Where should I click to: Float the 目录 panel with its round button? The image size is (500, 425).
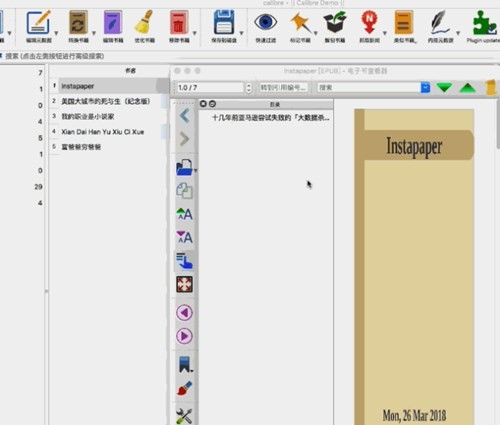(212, 104)
